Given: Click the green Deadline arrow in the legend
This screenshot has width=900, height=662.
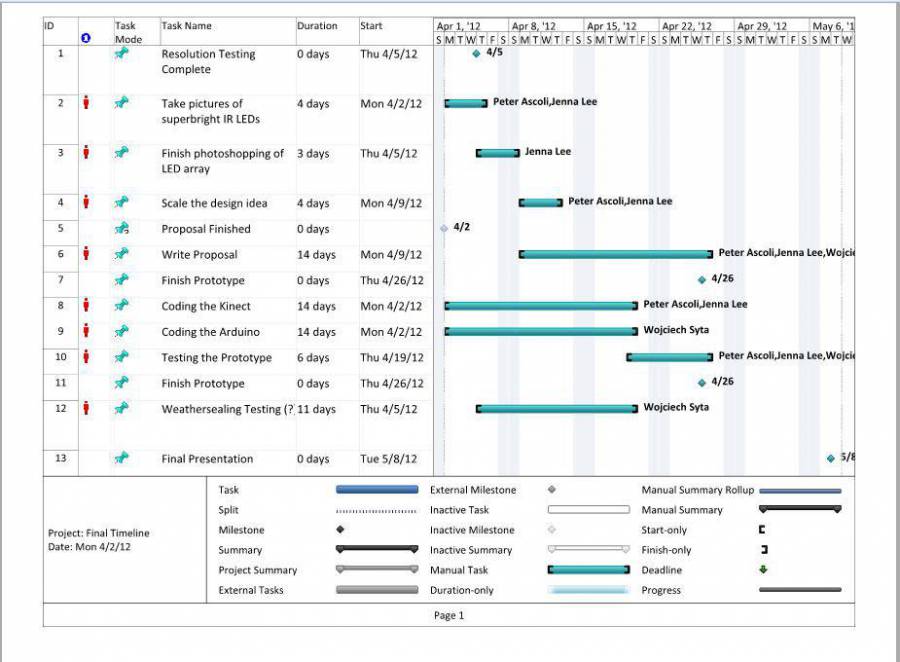Looking at the screenshot, I should coord(763,570).
